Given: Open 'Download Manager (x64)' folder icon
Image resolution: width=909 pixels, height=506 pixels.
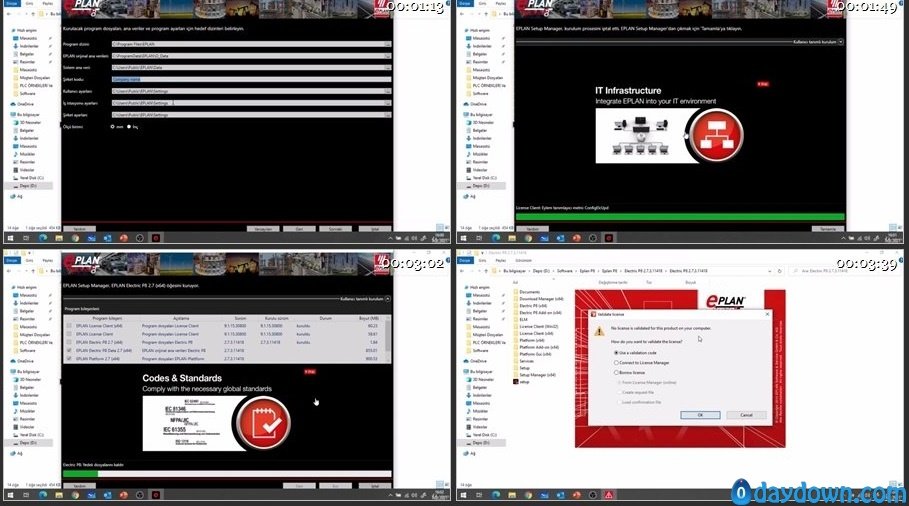Looking at the screenshot, I should (x=516, y=299).
